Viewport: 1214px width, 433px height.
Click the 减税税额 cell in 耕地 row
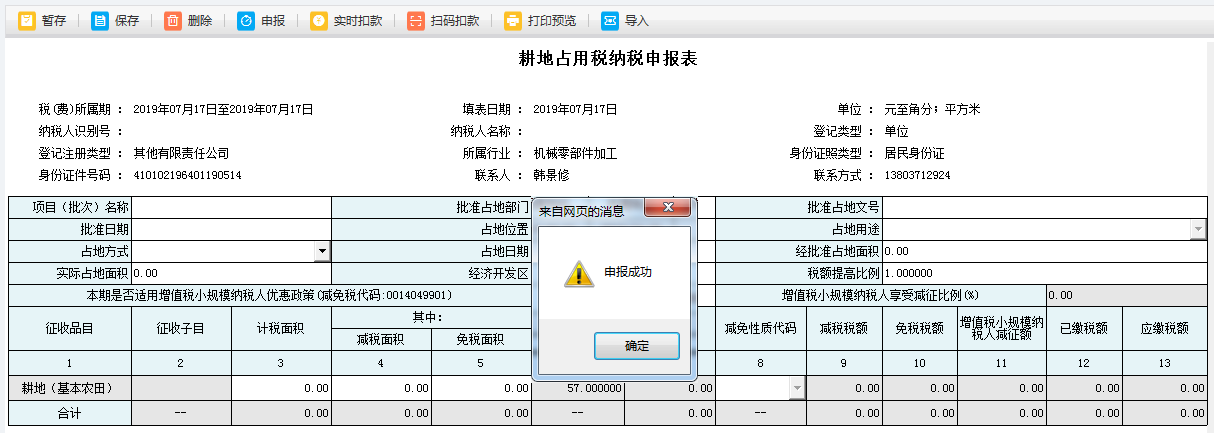tap(844, 387)
